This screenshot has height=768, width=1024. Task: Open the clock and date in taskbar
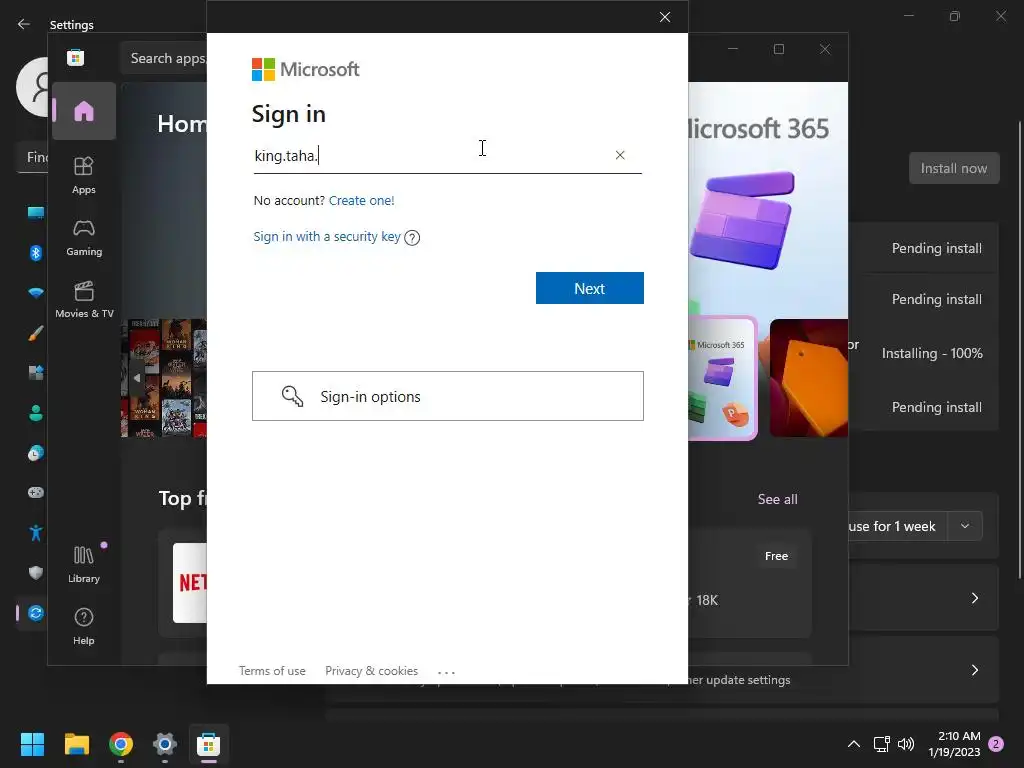click(954, 744)
